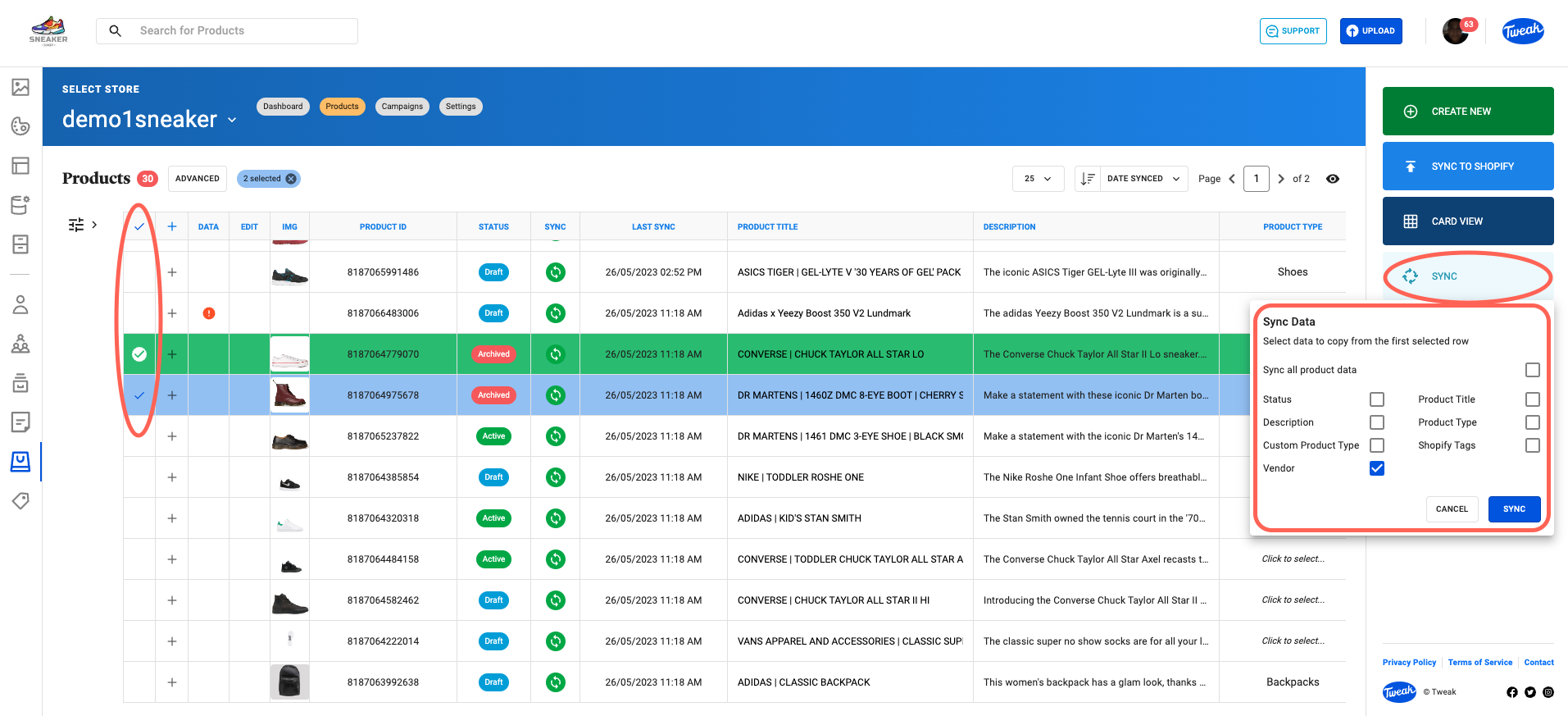The image size is (1568, 716).
Task: Check the Shopify Tags checkbox
Action: 1533,445
